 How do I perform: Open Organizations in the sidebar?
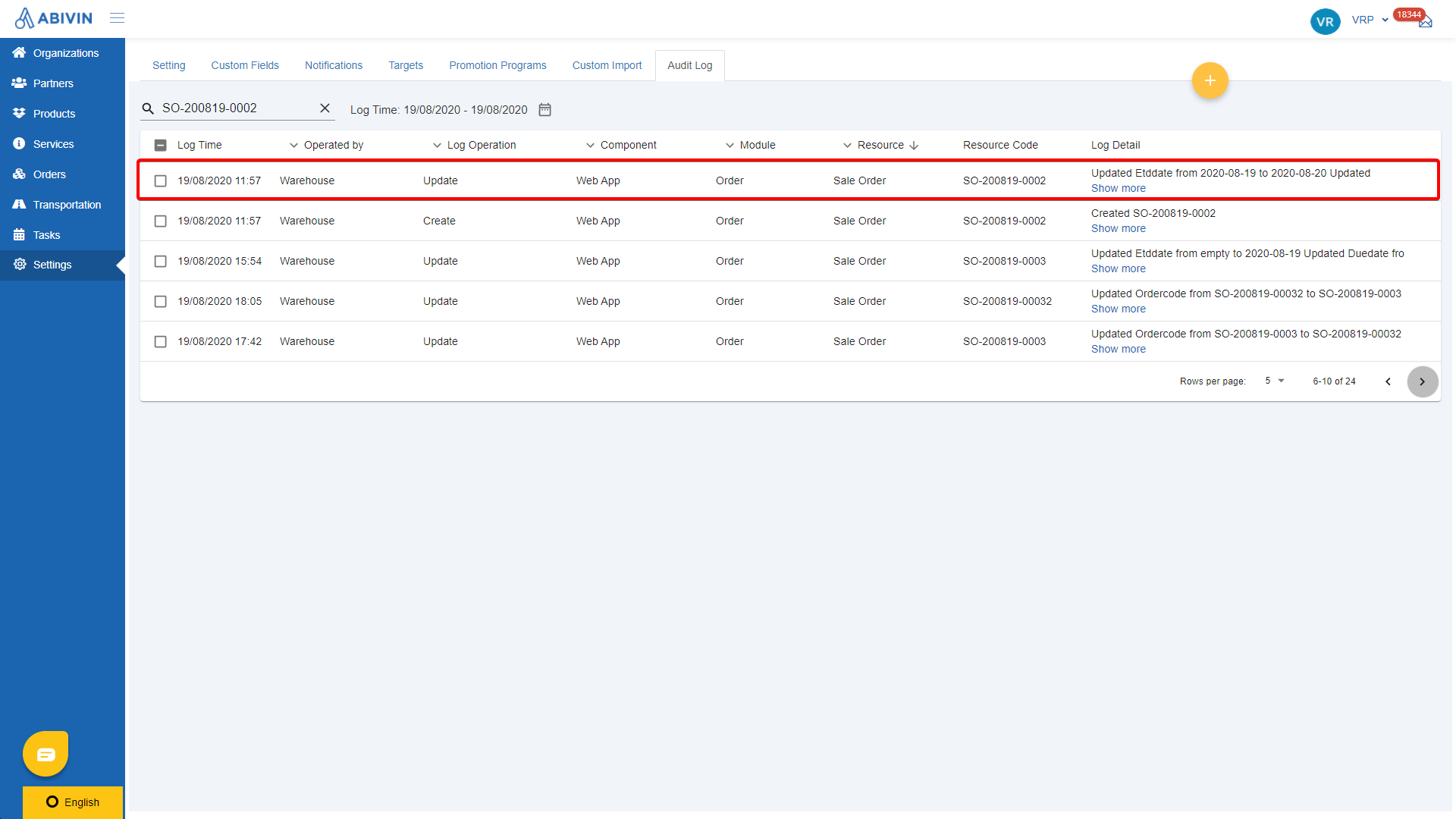click(62, 53)
